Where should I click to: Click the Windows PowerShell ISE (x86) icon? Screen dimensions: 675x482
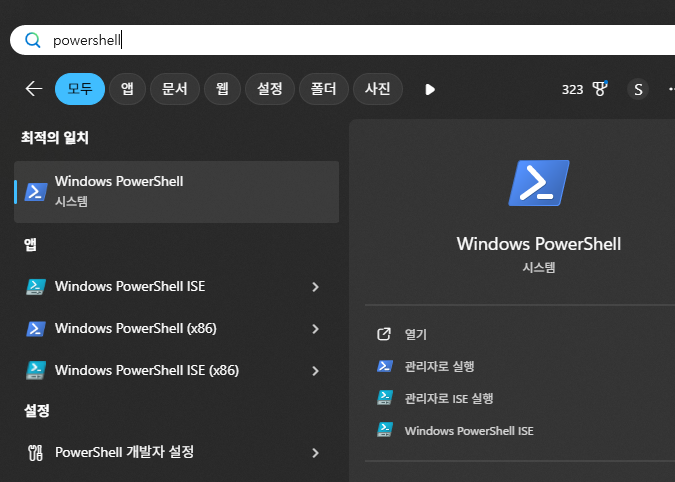[x=36, y=371]
